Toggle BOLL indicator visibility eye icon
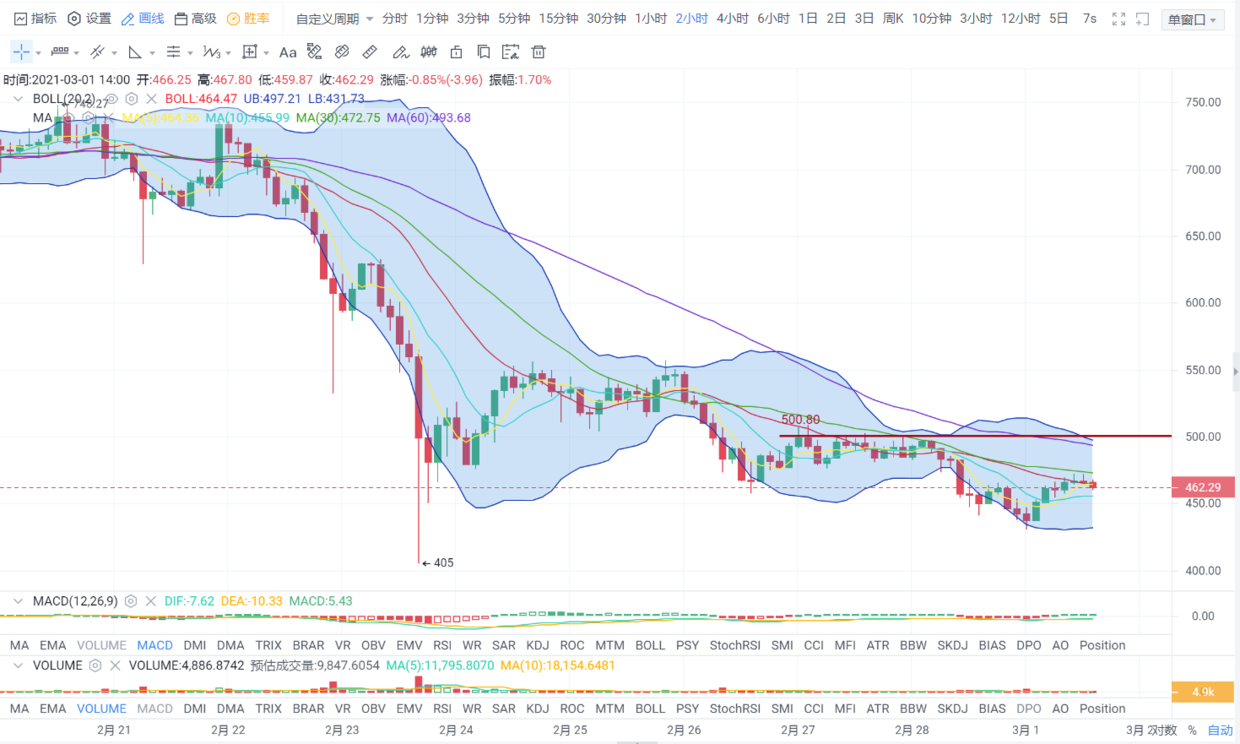The height and width of the screenshot is (744, 1240). click(x=112, y=99)
